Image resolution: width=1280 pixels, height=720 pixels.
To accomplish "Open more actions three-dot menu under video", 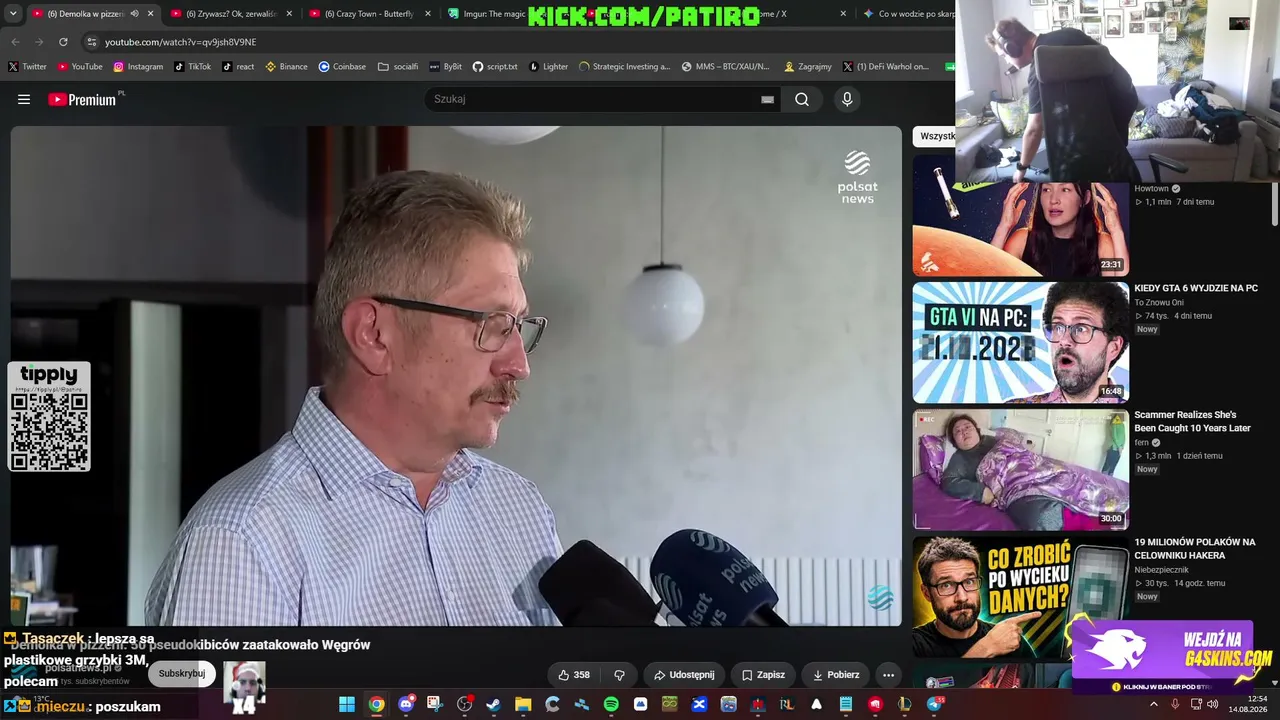I will pos(888,675).
